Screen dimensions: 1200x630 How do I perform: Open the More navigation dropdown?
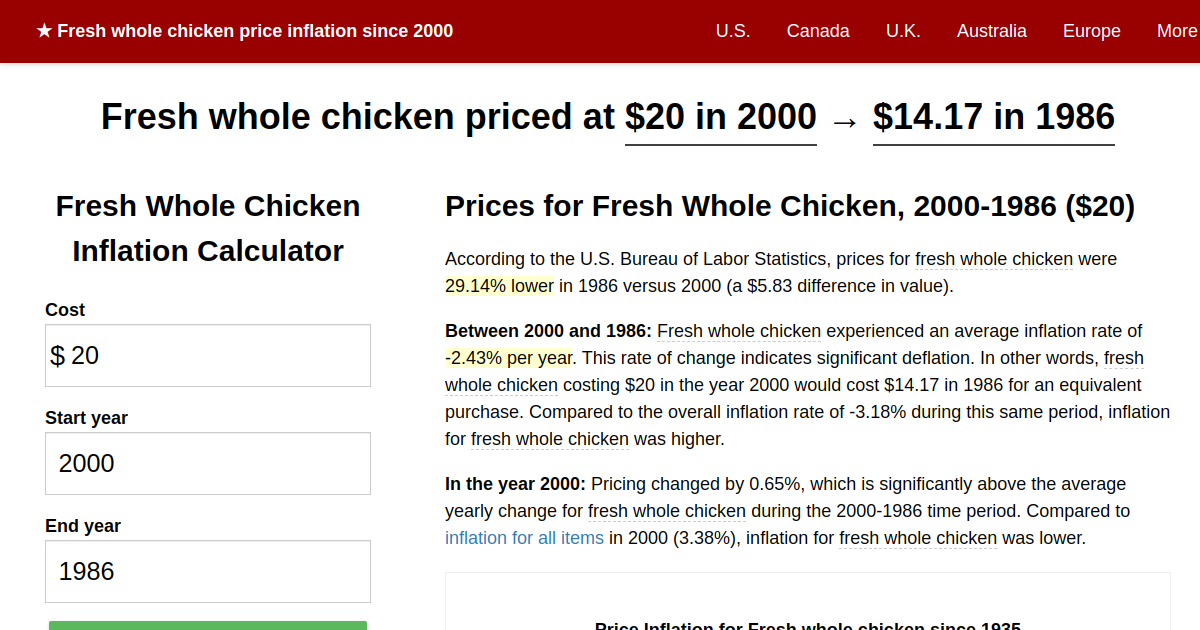pyautogui.click(x=1176, y=31)
